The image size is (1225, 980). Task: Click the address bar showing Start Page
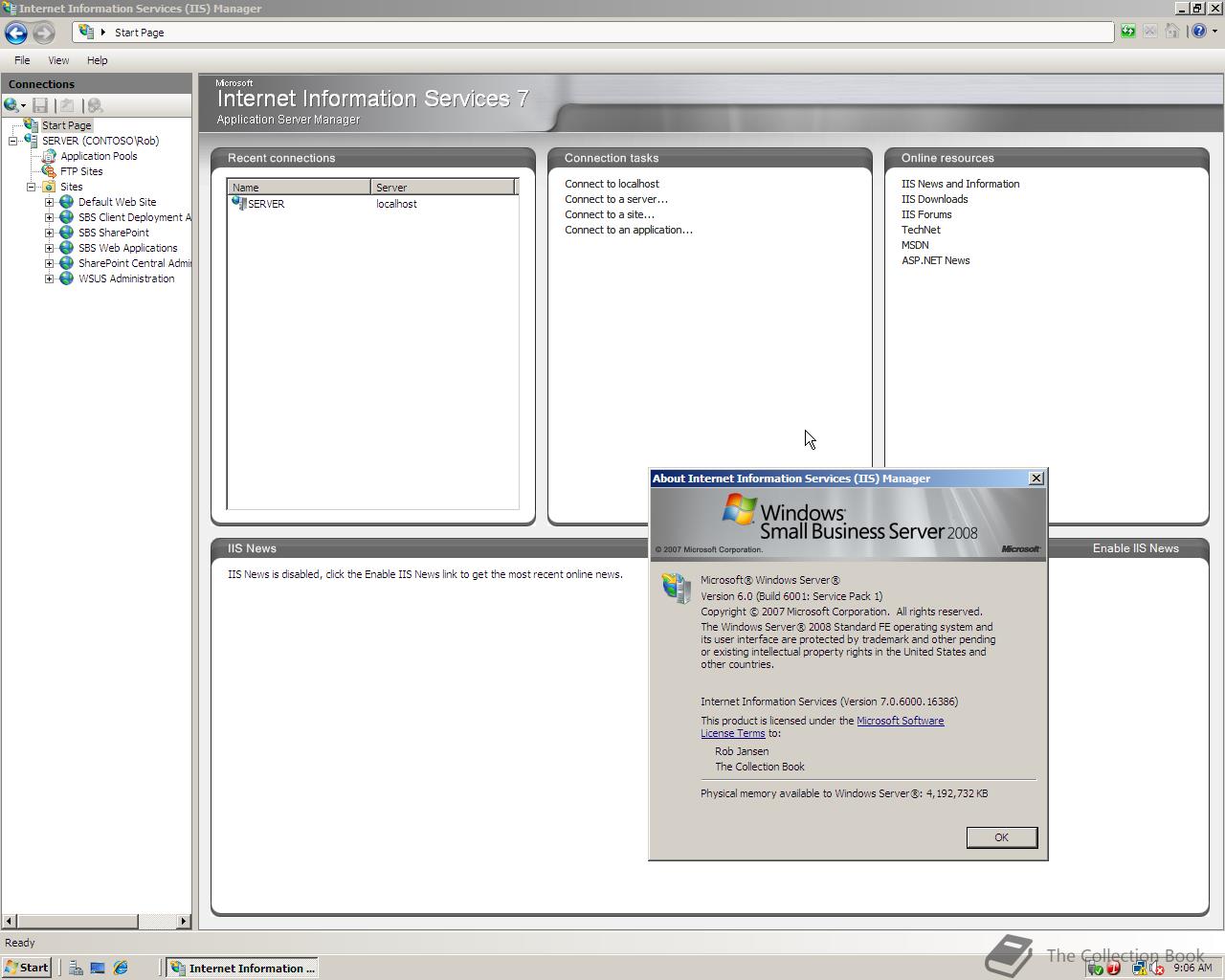click(x=593, y=33)
